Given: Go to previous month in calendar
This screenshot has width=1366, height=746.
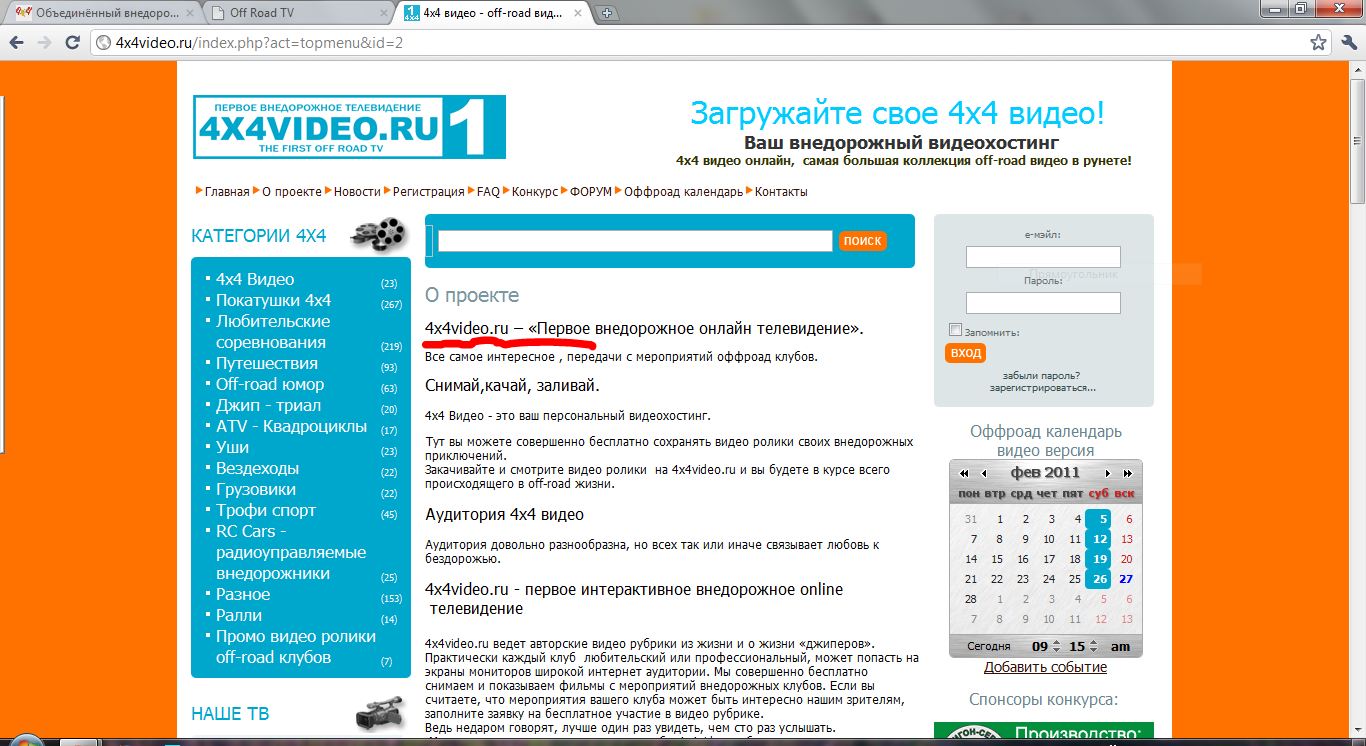Looking at the screenshot, I should pos(983,473).
